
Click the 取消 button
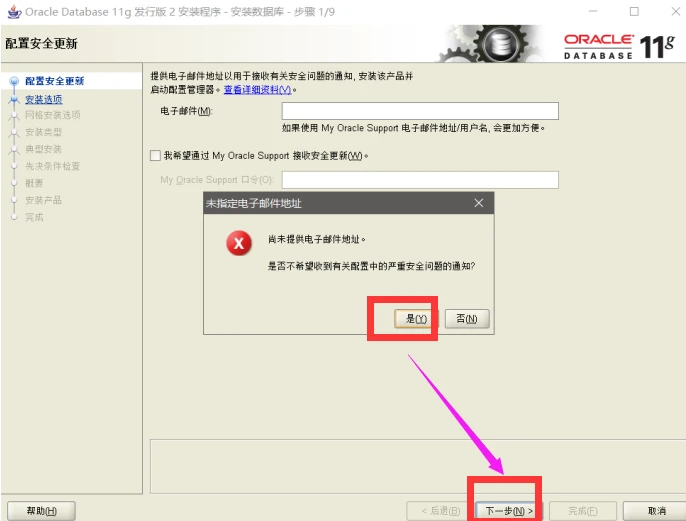tap(656, 511)
